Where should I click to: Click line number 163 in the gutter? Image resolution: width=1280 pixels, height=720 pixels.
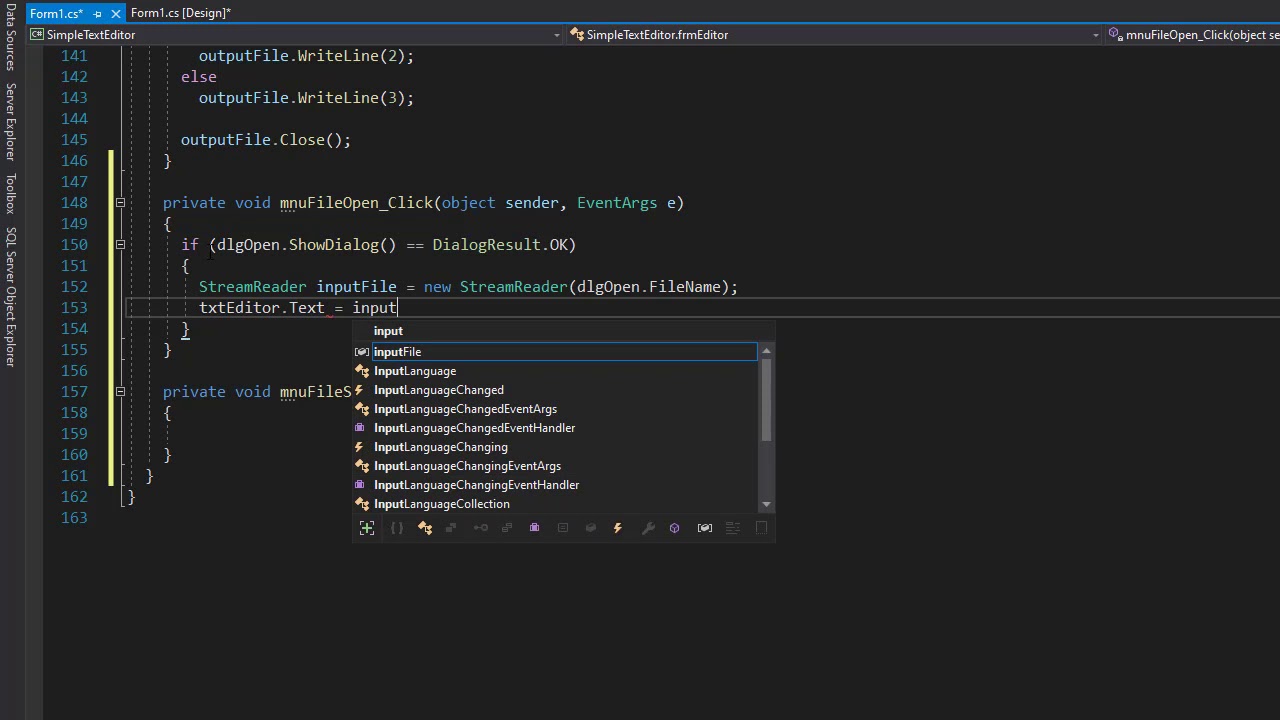point(74,518)
